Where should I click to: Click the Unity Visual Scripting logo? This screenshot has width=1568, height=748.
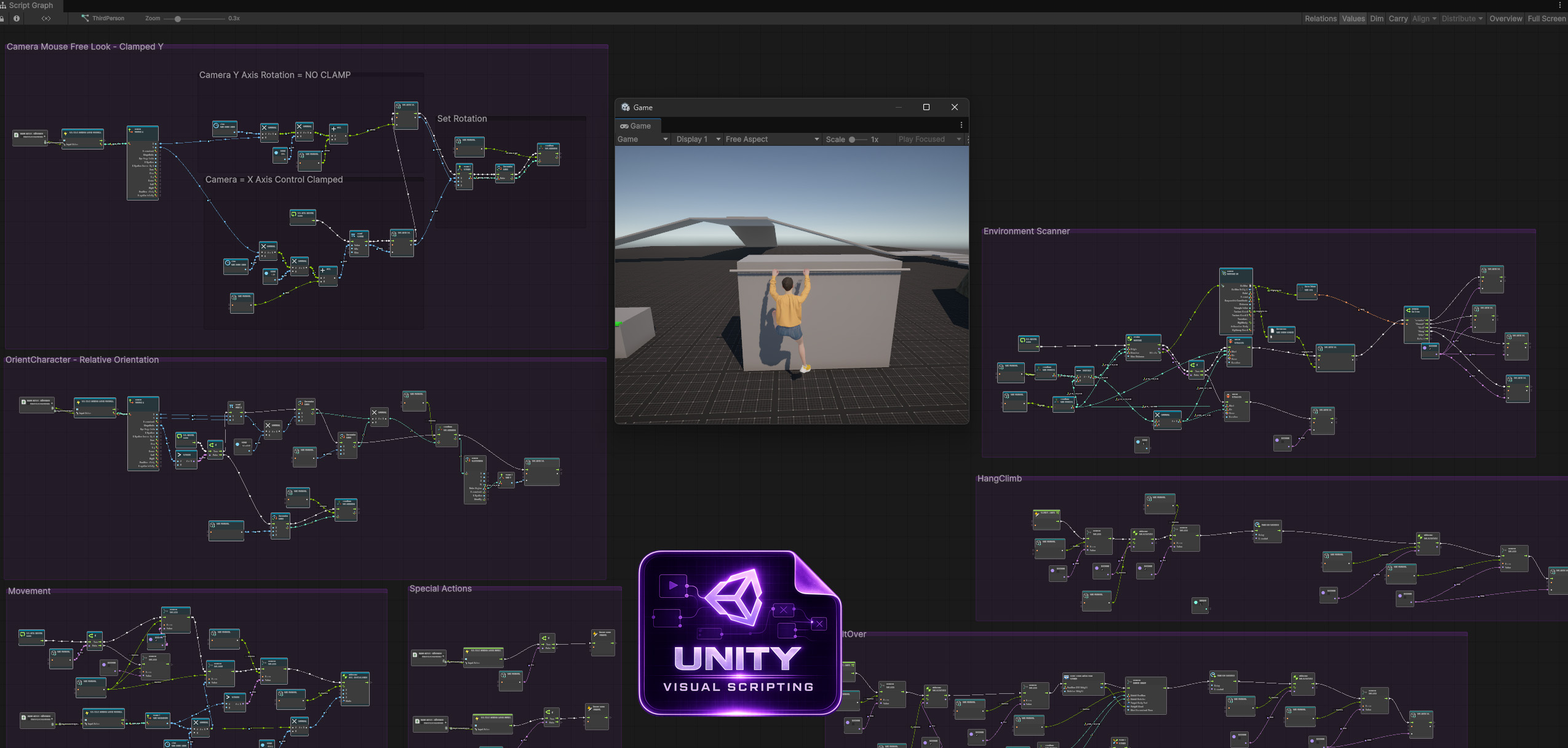click(739, 633)
